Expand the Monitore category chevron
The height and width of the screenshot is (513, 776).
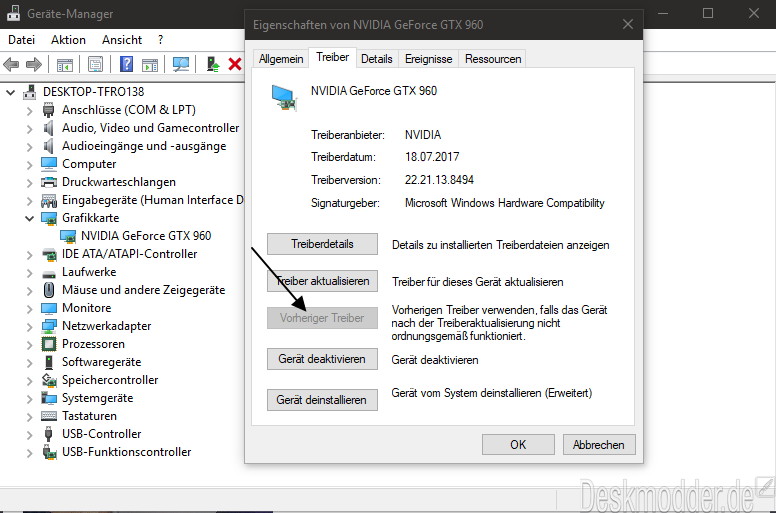(30, 309)
